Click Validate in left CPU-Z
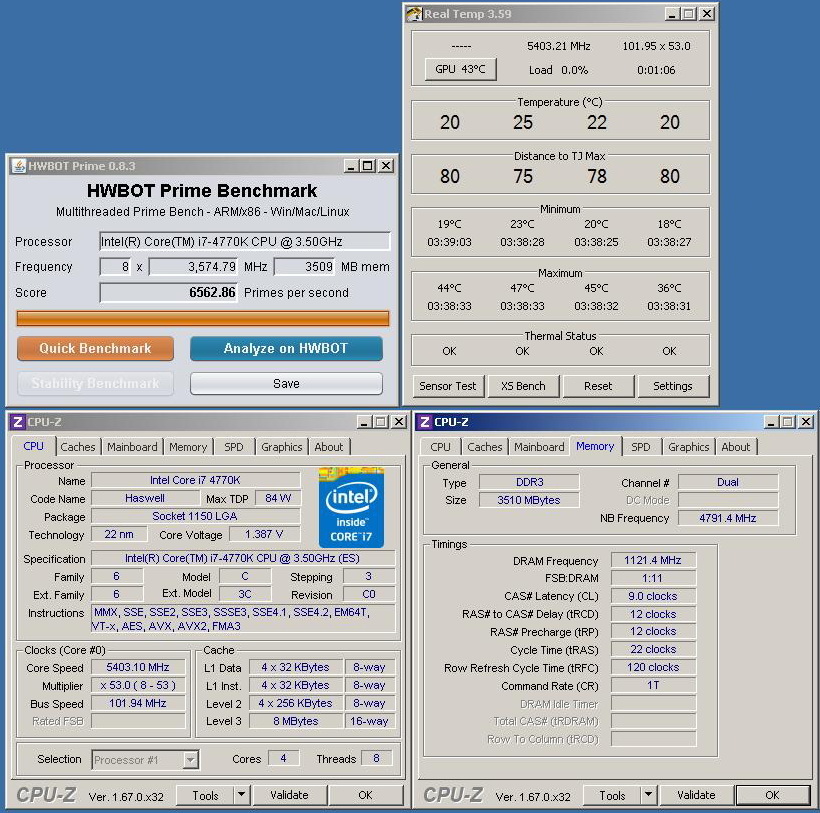 (289, 795)
